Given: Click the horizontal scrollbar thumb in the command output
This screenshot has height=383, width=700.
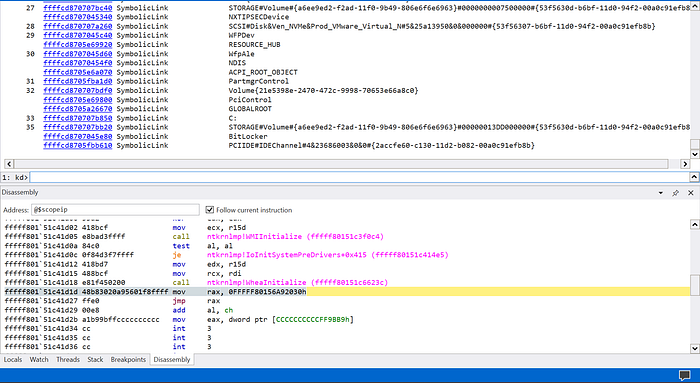Looking at the screenshot, I should (341, 164).
